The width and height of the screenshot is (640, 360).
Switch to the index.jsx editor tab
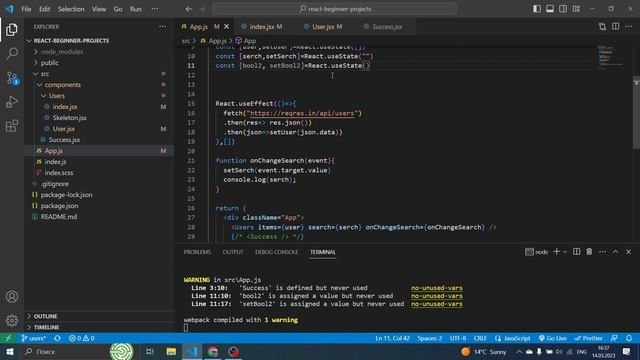pos(262,27)
